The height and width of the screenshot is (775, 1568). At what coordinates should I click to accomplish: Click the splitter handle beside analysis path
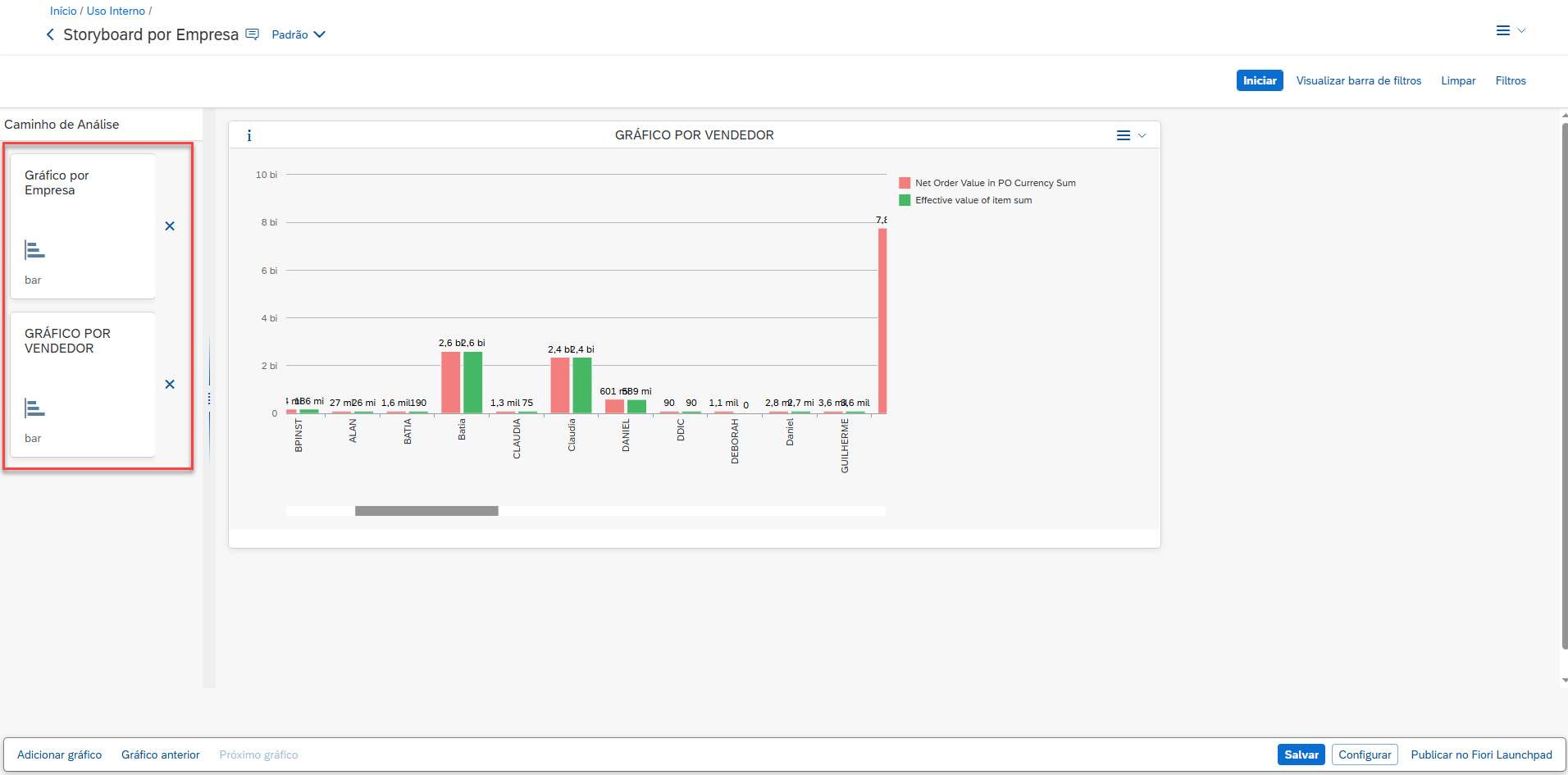click(x=209, y=399)
